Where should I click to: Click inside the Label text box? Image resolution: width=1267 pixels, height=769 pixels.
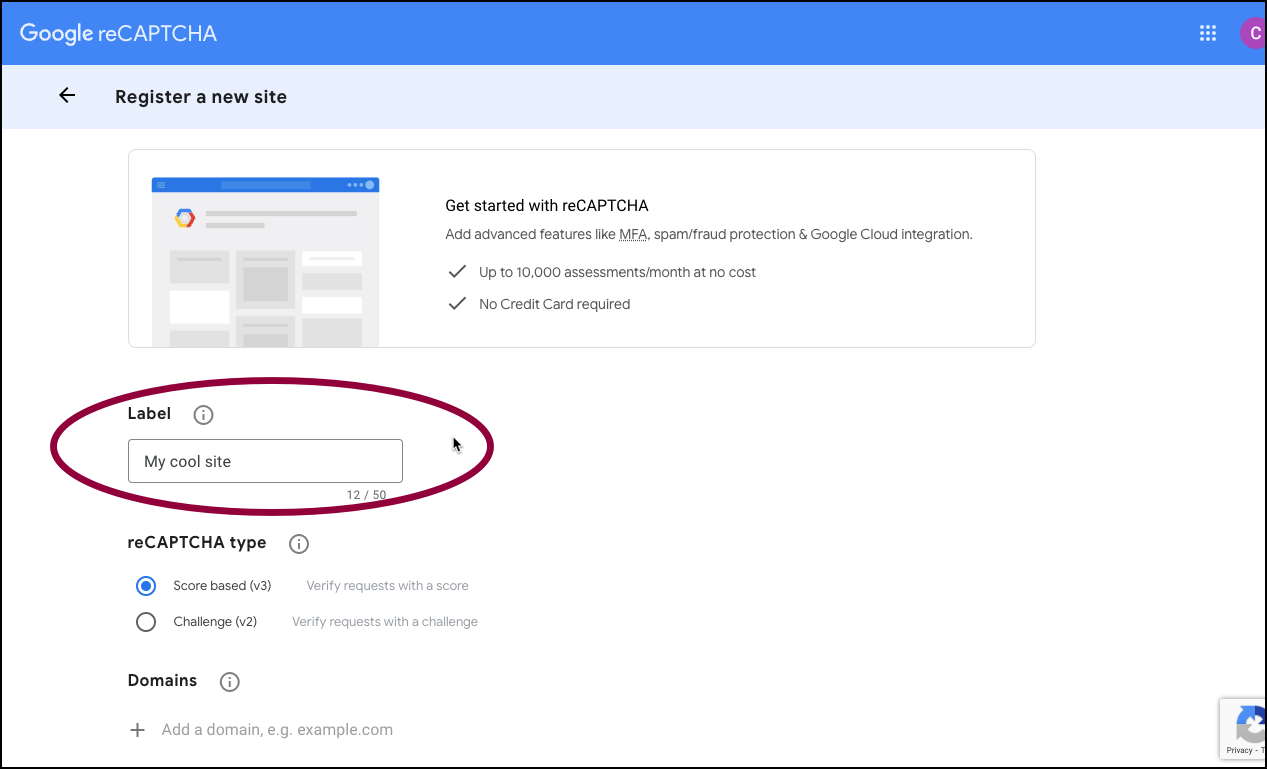265,460
